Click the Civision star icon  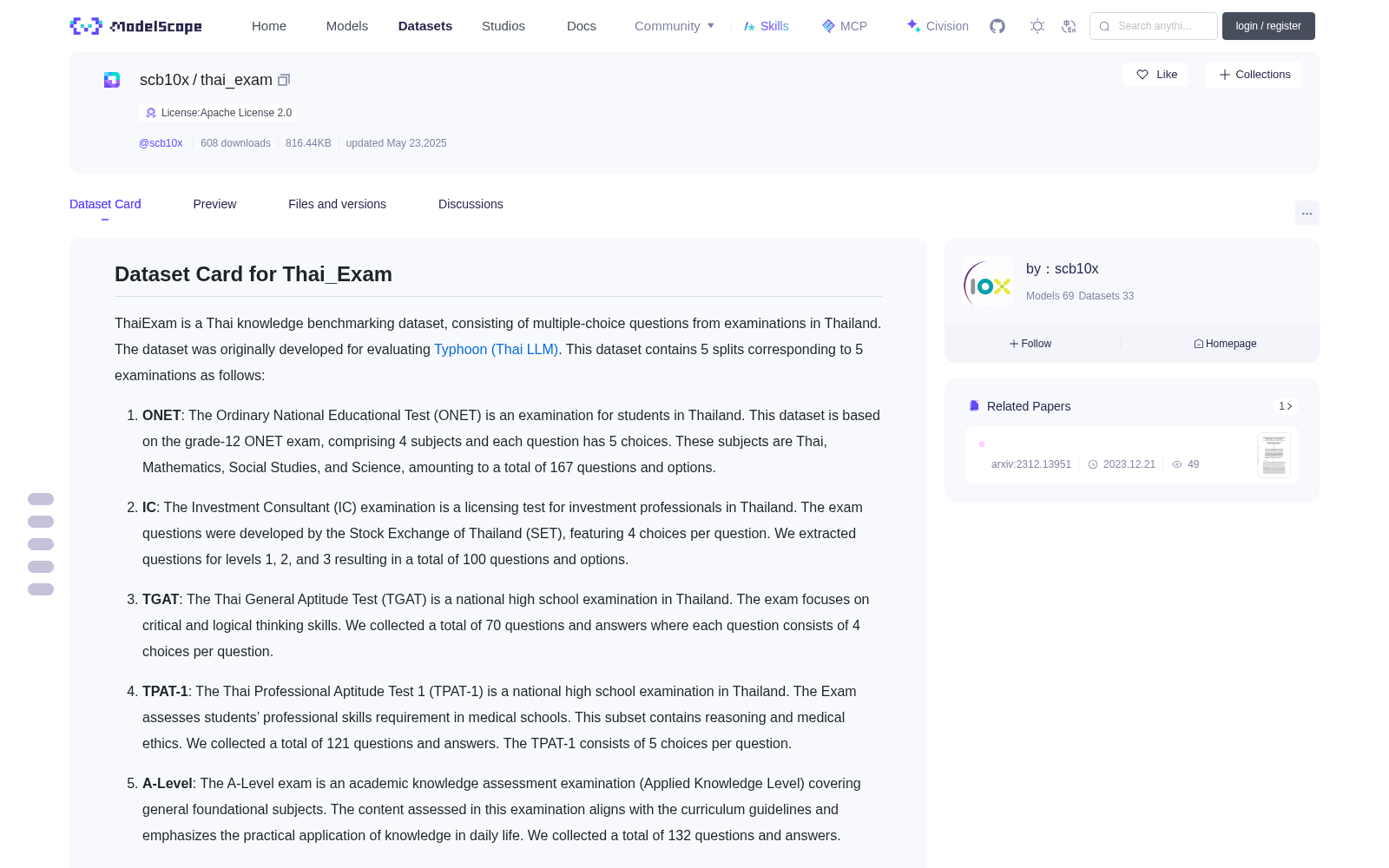[913, 26]
